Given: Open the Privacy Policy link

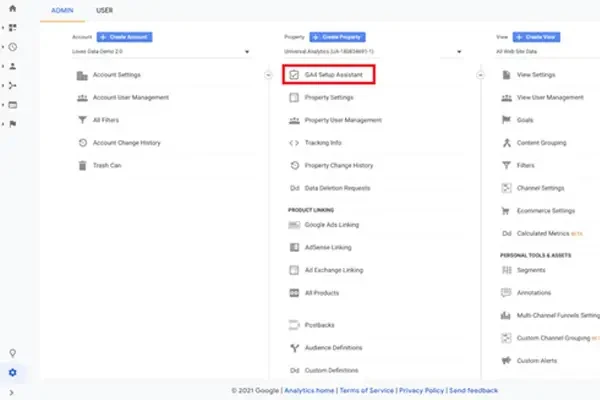Looking at the screenshot, I should (421, 390).
